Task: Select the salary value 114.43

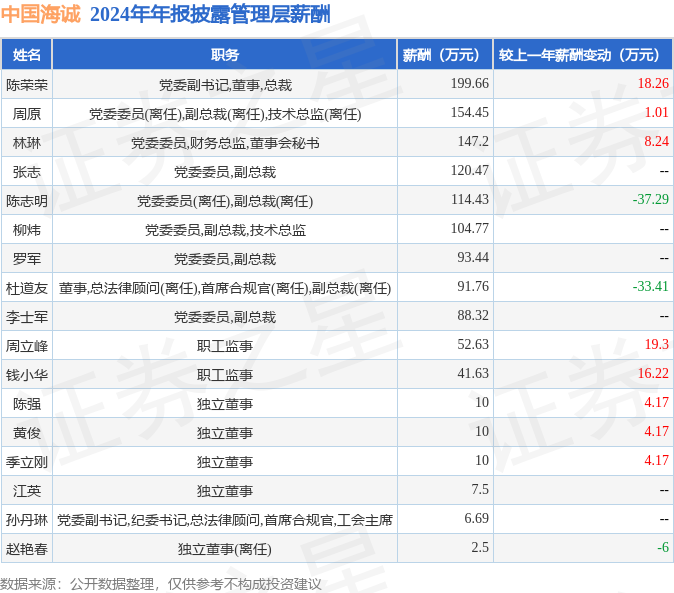Action: click(x=469, y=199)
